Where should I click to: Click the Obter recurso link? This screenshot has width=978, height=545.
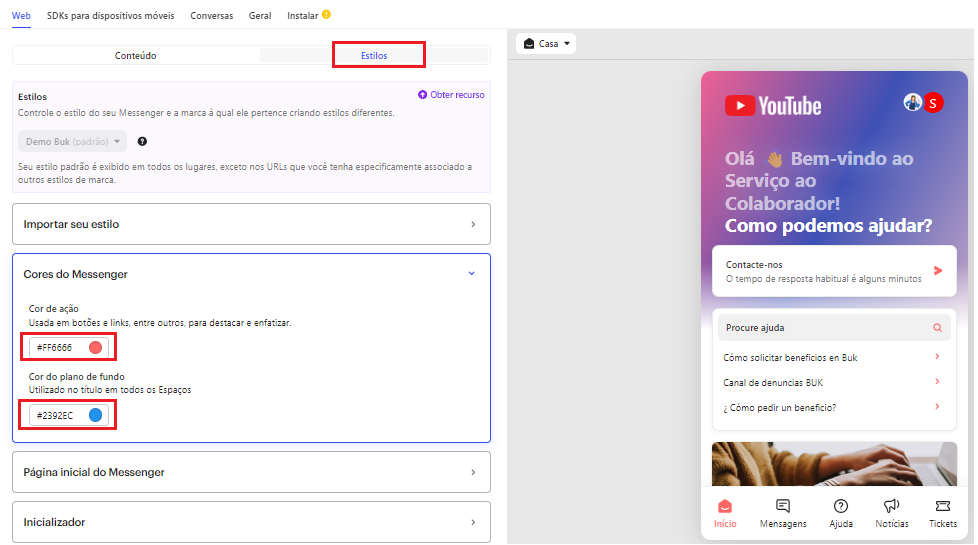pyautogui.click(x=451, y=95)
